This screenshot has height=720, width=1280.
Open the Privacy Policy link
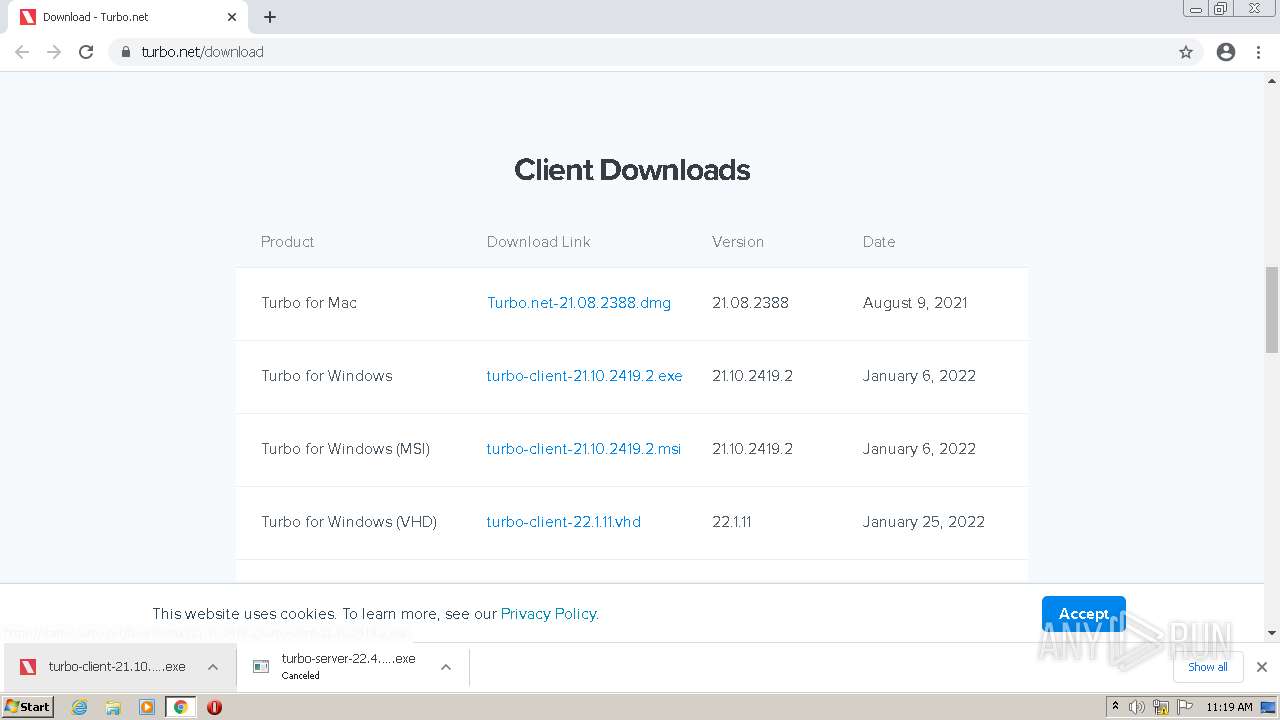coord(548,614)
